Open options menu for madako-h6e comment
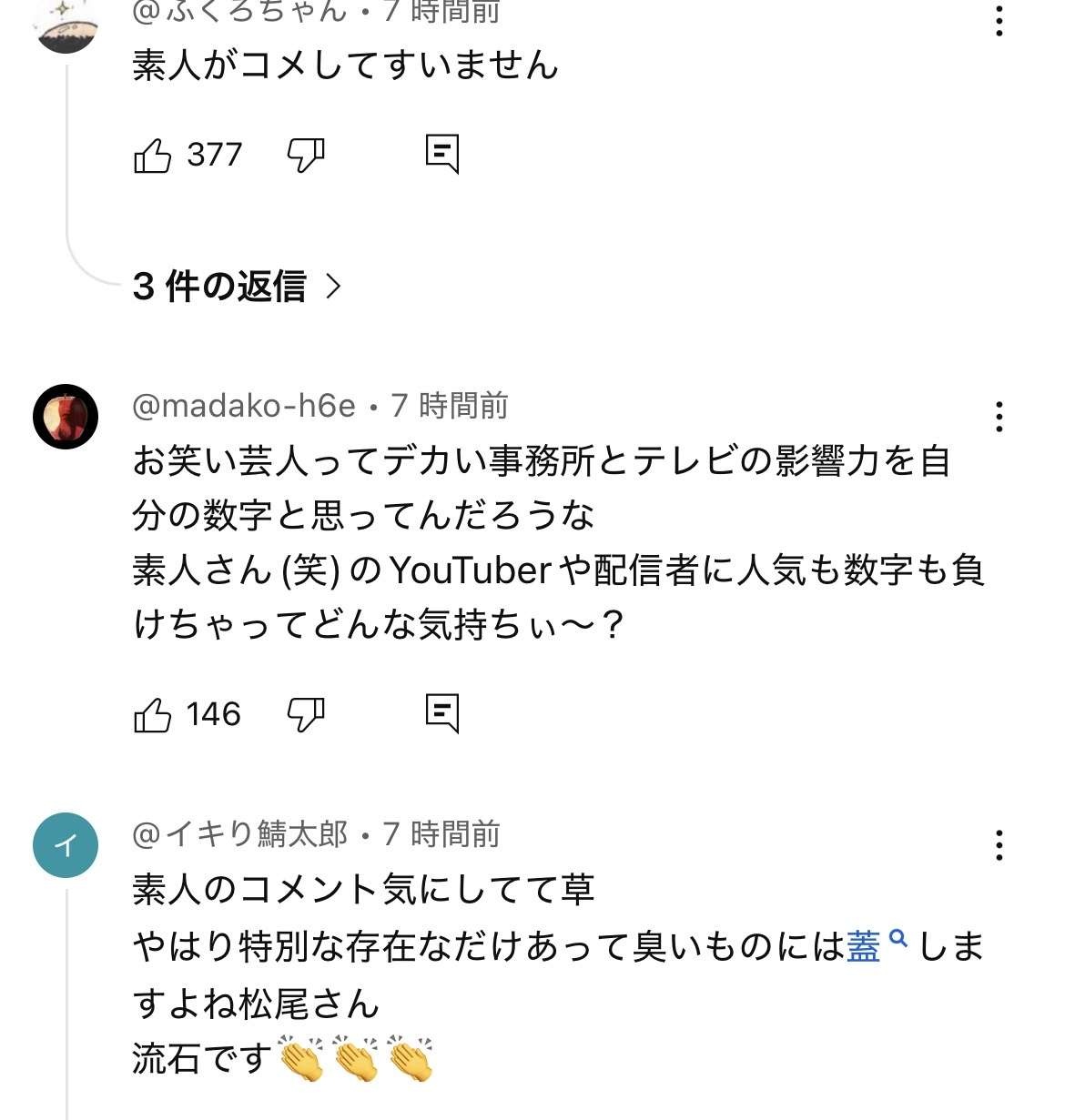The image size is (1065, 1120). (x=999, y=417)
